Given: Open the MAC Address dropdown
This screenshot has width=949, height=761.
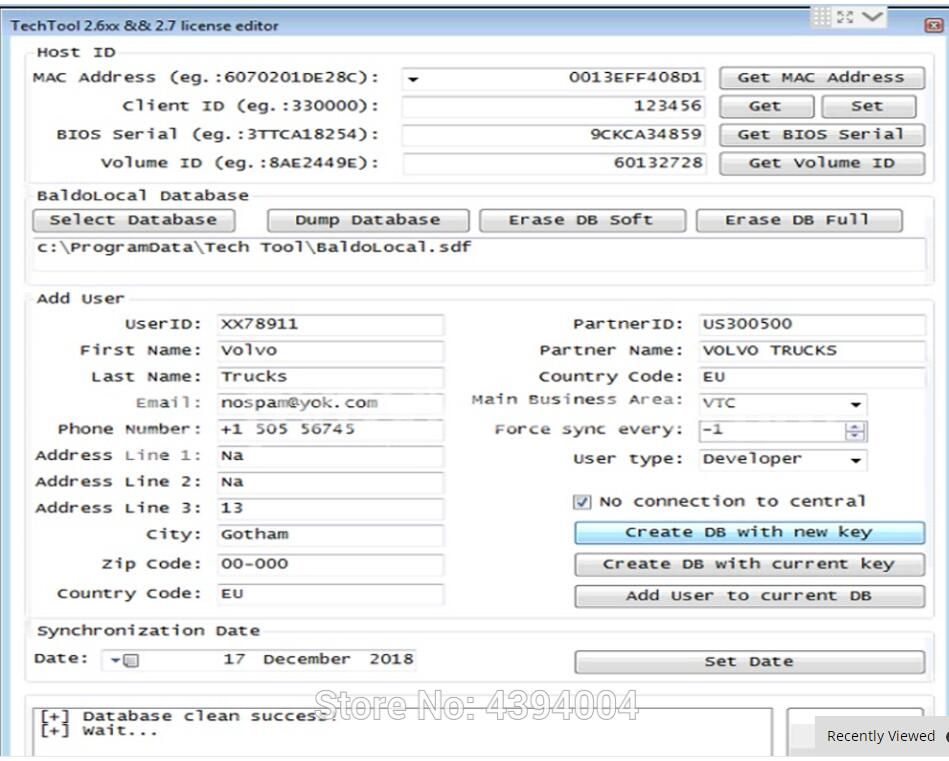Looking at the screenshot, I should tap(414, 79).
